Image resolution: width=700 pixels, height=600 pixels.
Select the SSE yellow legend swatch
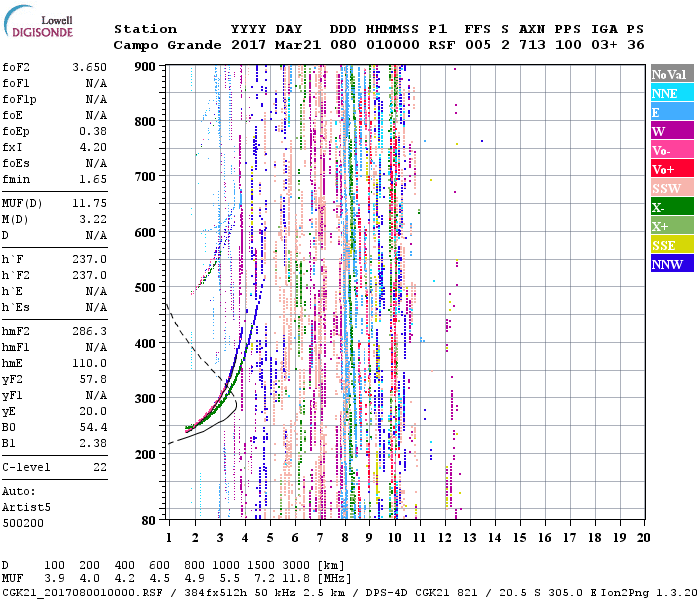tap(672, 245)
